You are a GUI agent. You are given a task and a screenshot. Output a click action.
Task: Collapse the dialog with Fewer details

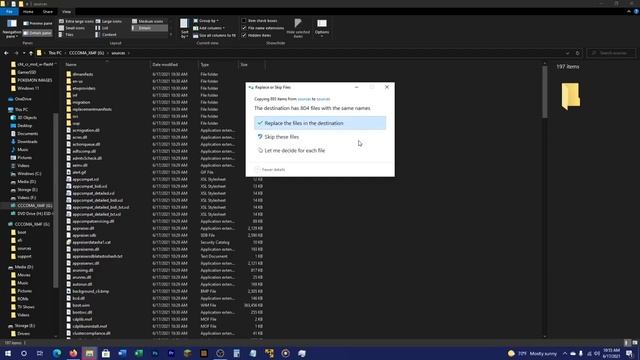coord(270,169)
